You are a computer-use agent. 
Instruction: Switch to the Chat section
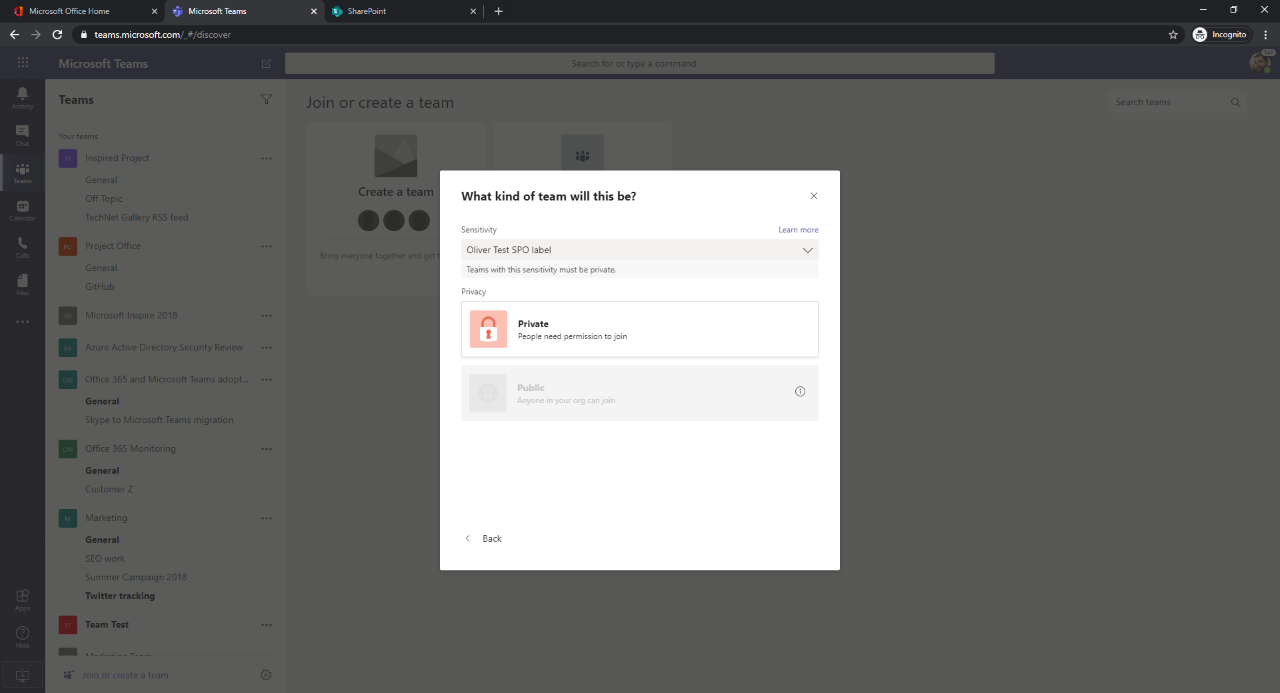(22, 133)
